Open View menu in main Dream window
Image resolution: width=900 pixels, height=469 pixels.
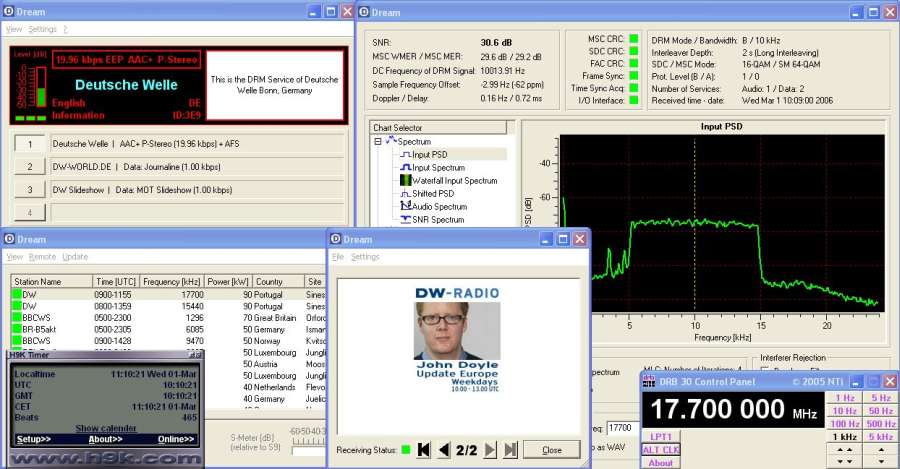tap(14, 29)
